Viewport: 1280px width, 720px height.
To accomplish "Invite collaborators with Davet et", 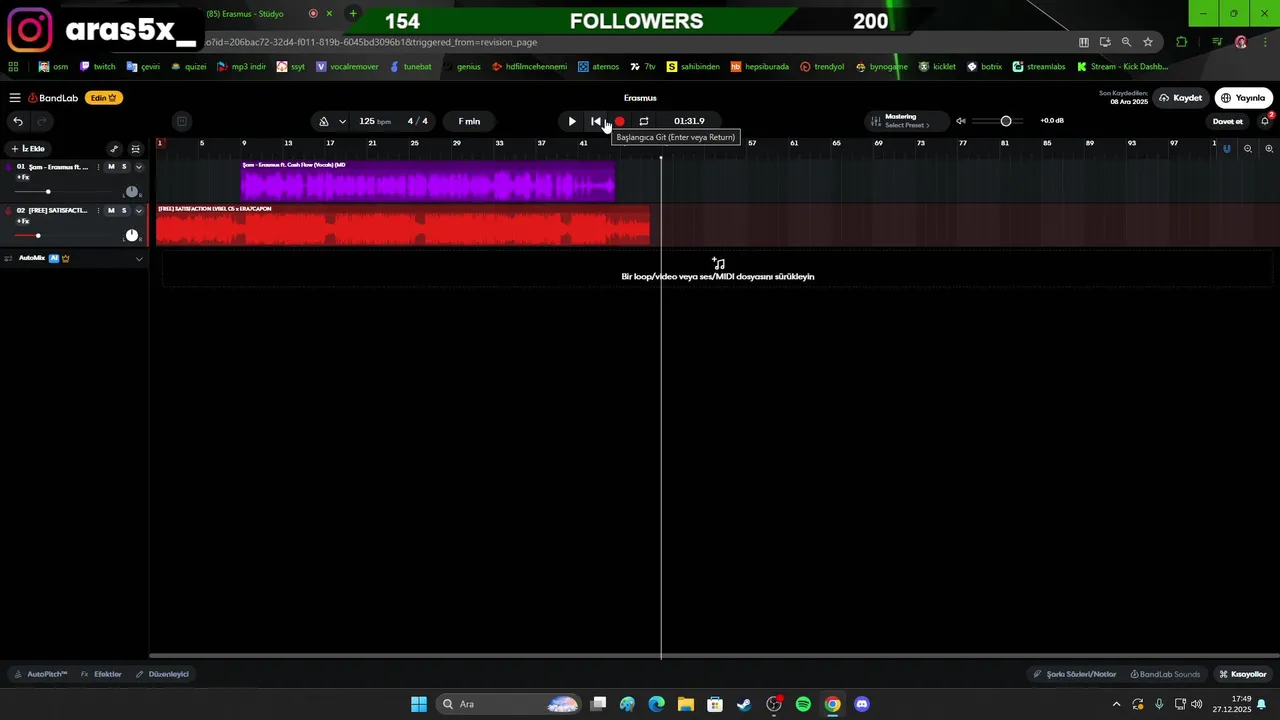I will click(1227, 121).
